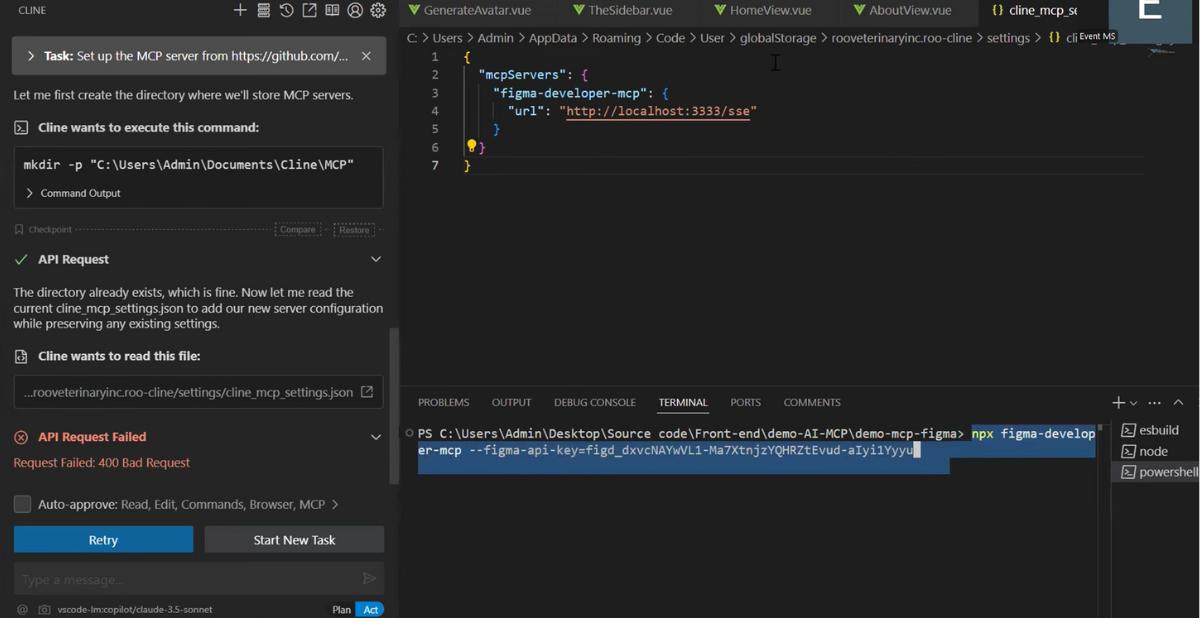Image resolution: width=1200 pixels, height=628 pixels.
Task: Click the lightbulb code action icon
Action: 472,146
